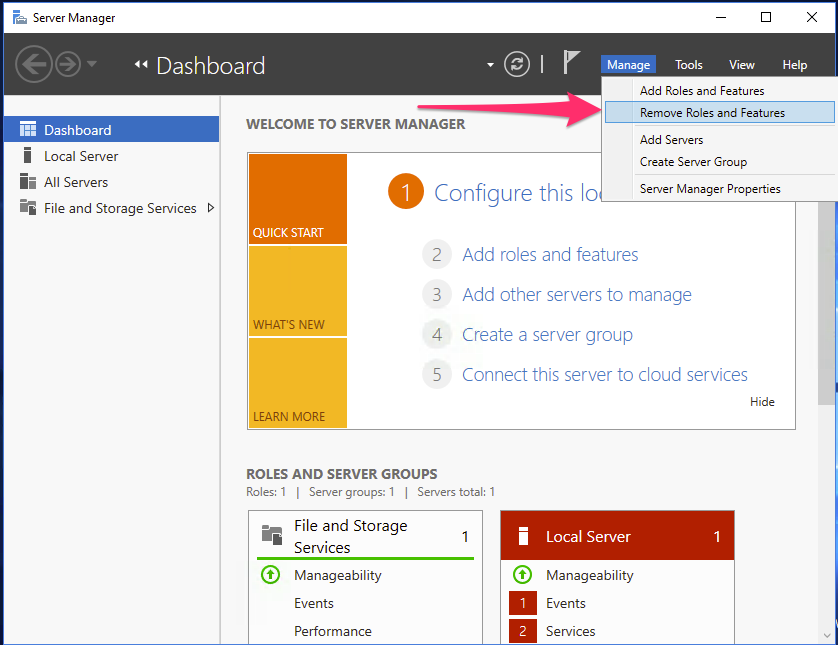Viewport: 838px width, 645px height.
Task: Open the Learn More tile
Action: (298, 383)
